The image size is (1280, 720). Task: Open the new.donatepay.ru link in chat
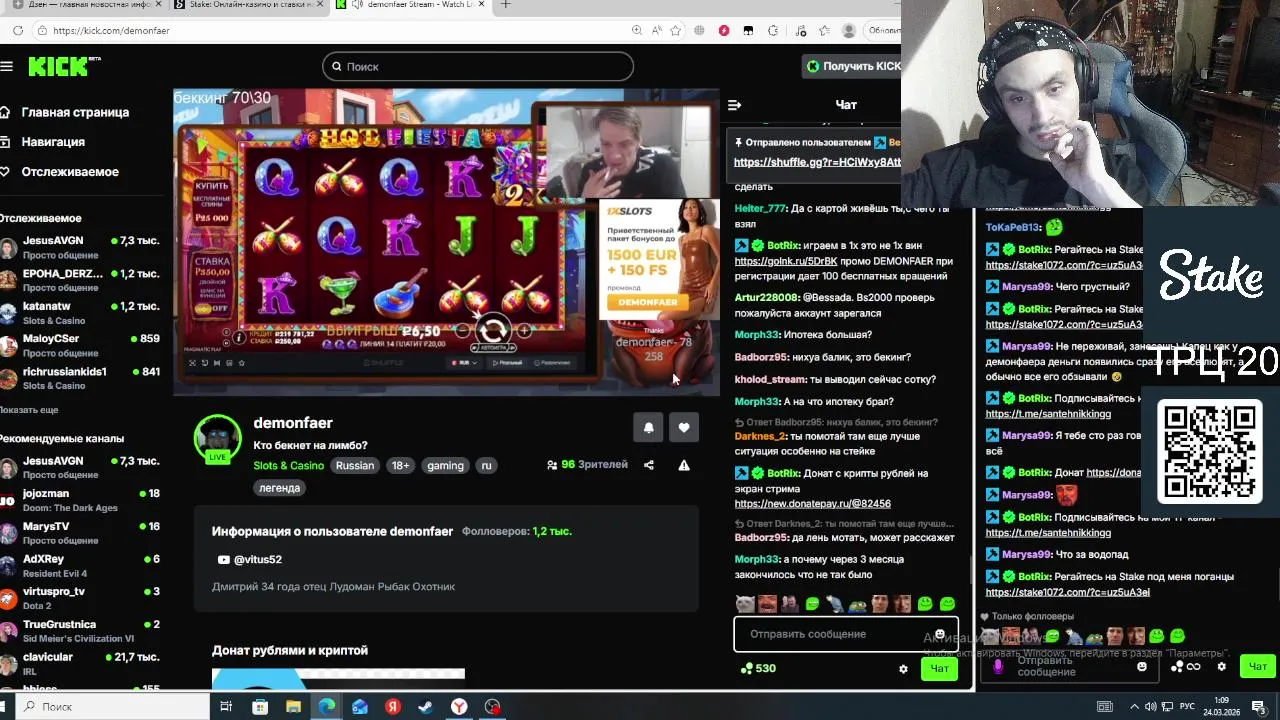(812, 504)
